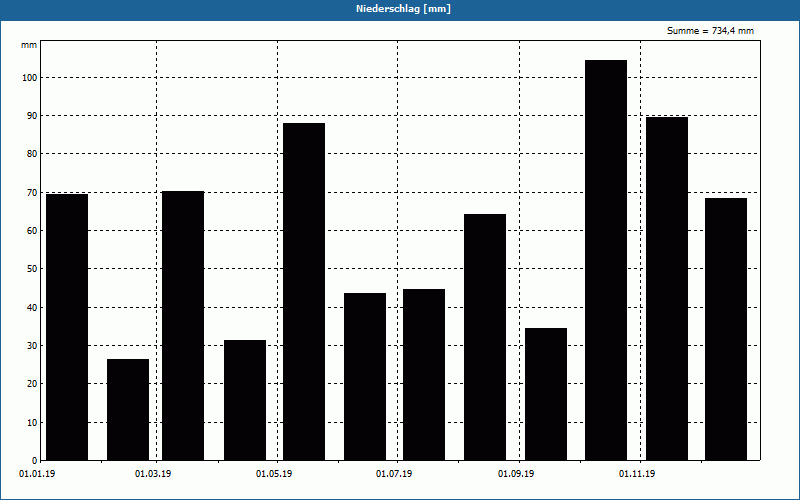Click the February precipitation bar
Viewport: 800px width, 500px height.
pos(128,410)
